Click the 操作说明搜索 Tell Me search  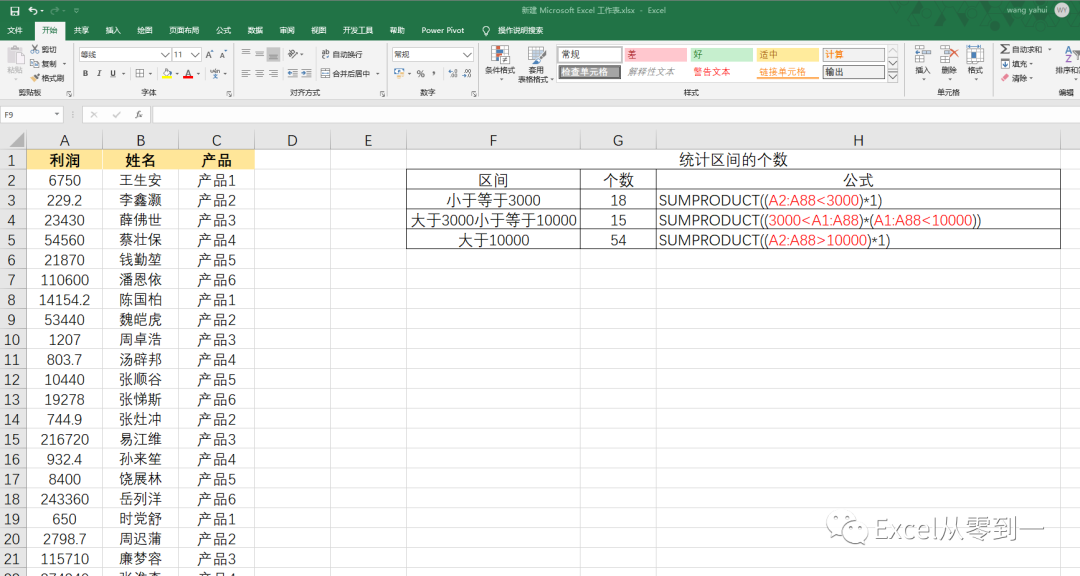[513, 30]
